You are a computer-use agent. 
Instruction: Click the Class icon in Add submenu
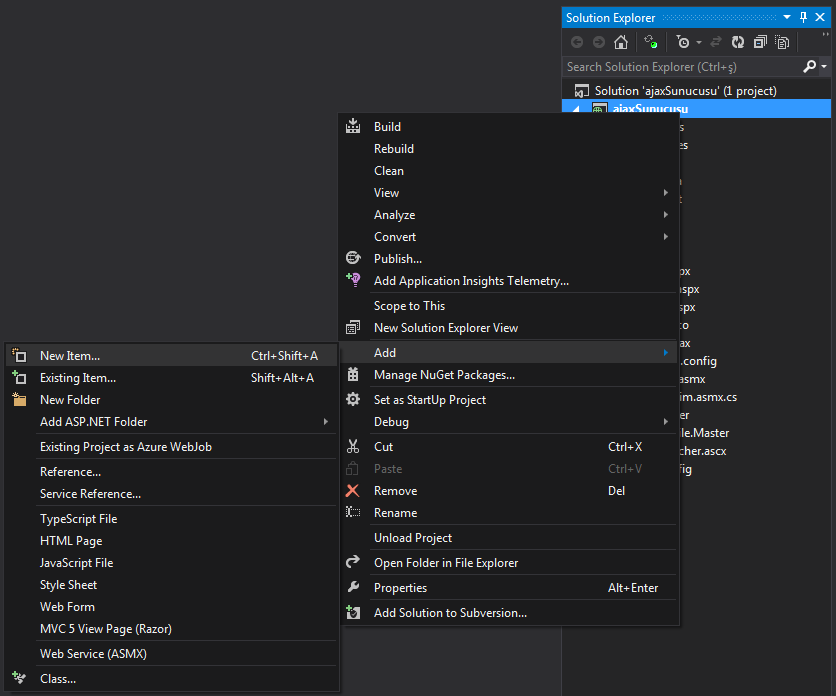19,678
